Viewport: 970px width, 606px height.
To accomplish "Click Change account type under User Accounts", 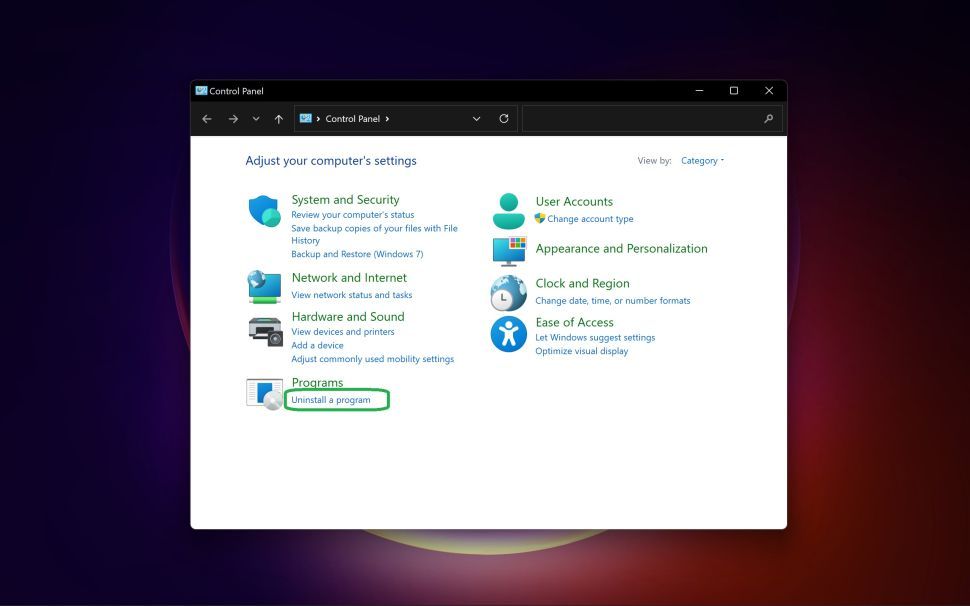I will pyautogui.click(x=590, y=218).
